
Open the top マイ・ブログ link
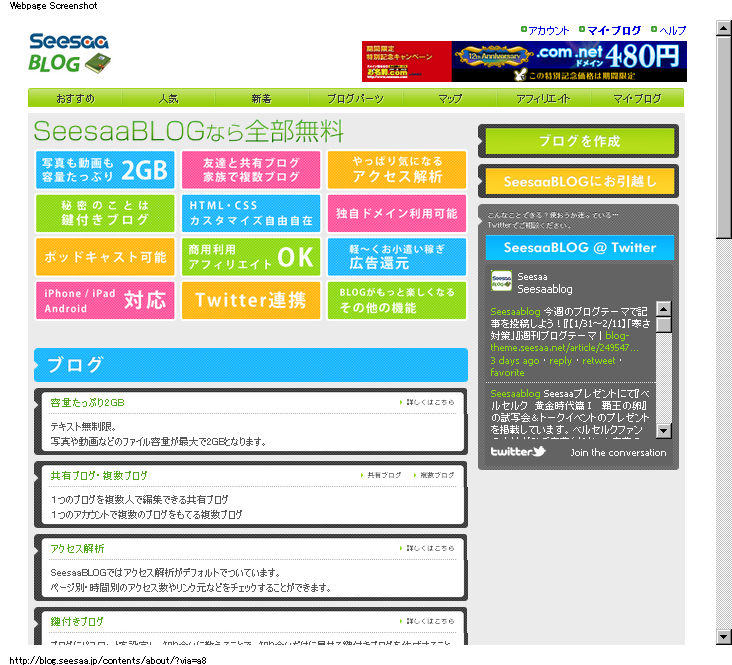click(x=614, y=30)
